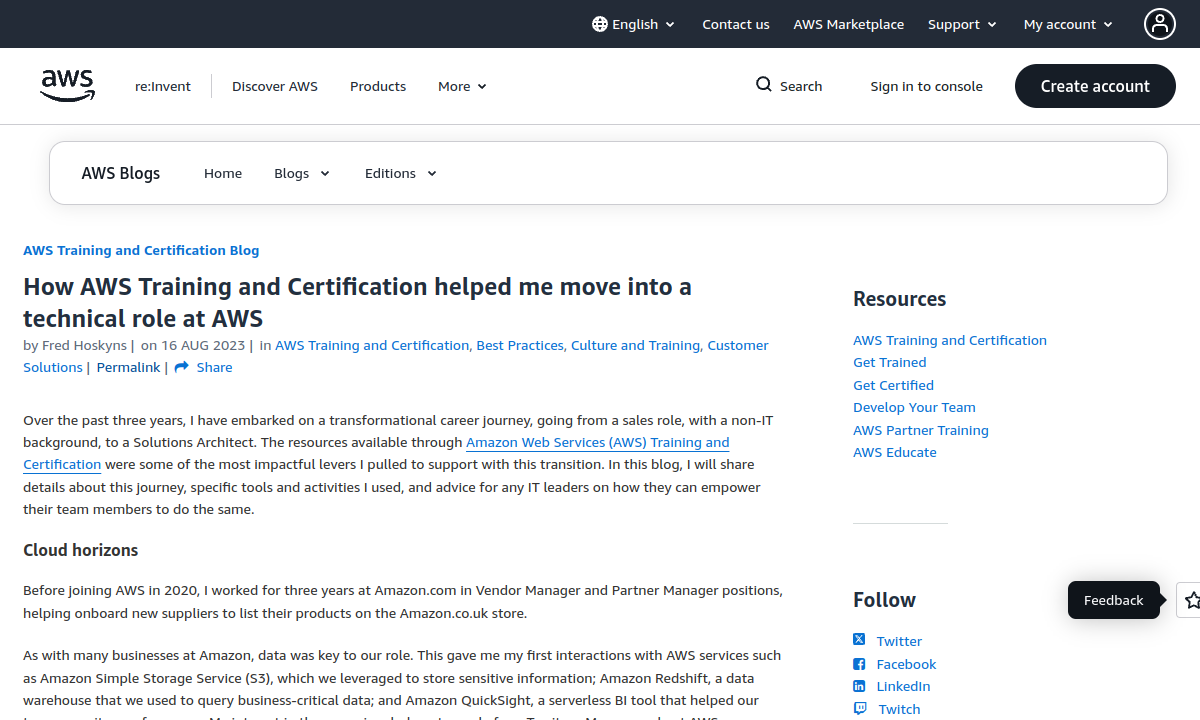1200x720 pixels.
Task: Open the Blogs dropdown
Action: coord(302,173)
